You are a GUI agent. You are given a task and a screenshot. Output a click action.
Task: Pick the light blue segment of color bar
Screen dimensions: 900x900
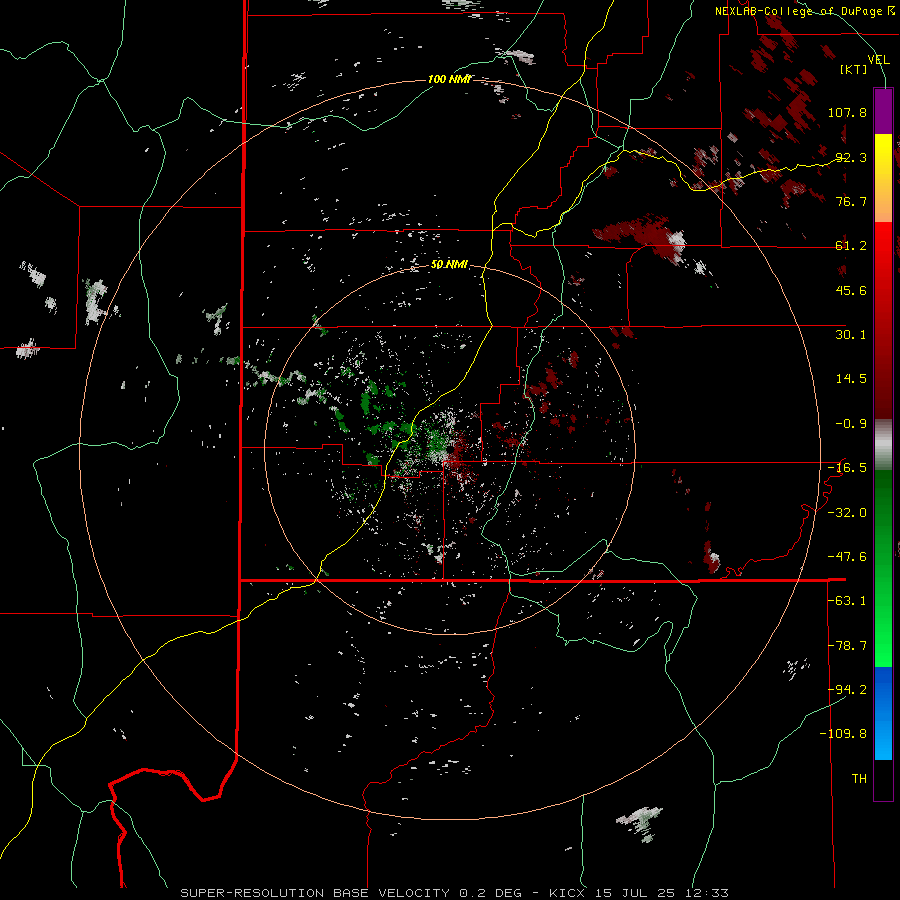[x=883, y=740]
